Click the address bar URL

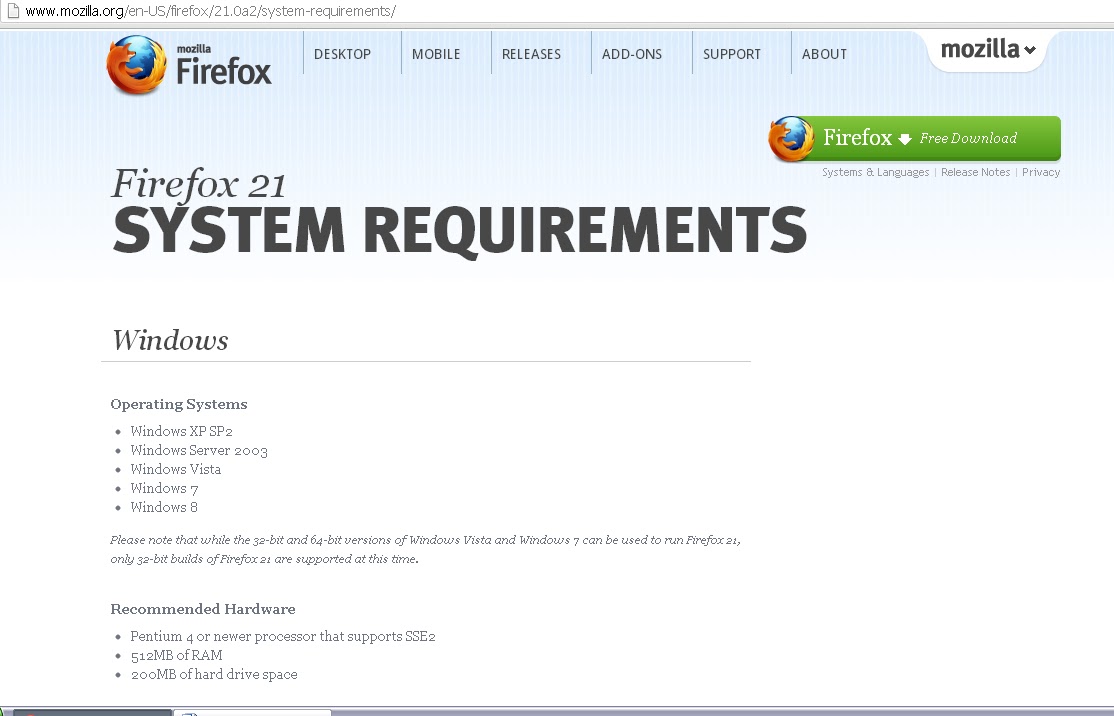[x=210, y=11]
